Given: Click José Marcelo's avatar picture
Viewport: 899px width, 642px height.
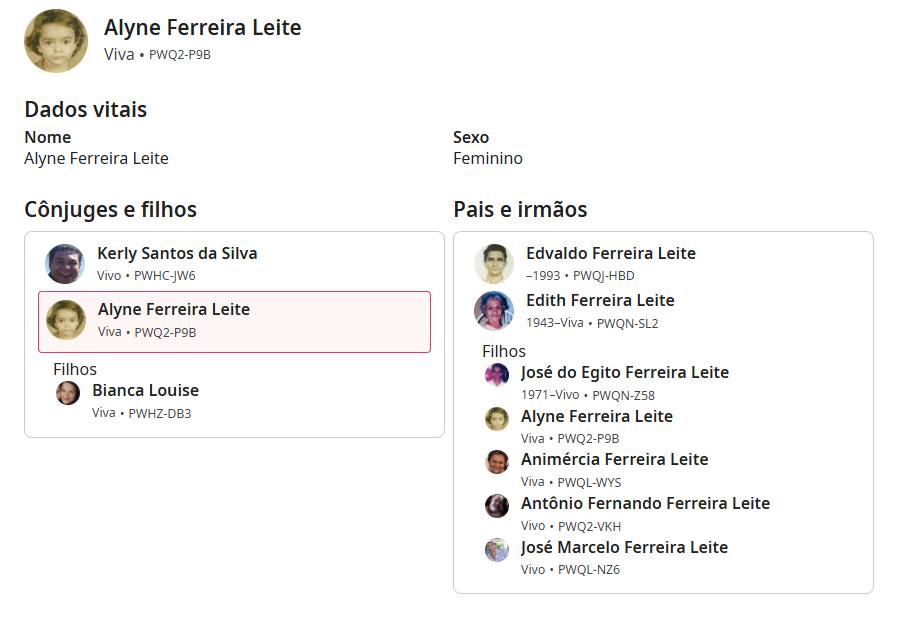Looking at the screenshot, I should coord(497,550).
